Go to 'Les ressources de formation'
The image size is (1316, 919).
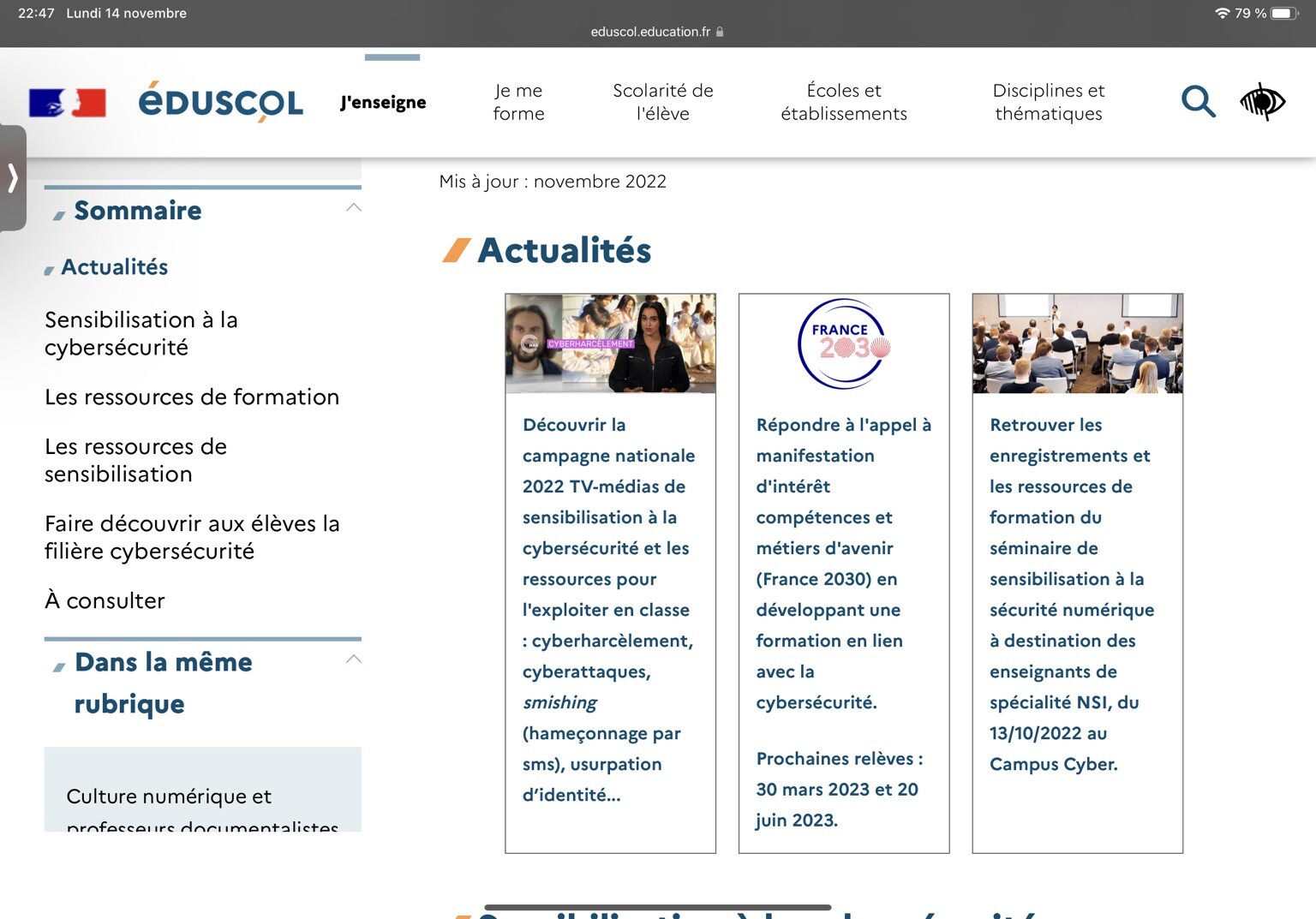coord(192,397)
